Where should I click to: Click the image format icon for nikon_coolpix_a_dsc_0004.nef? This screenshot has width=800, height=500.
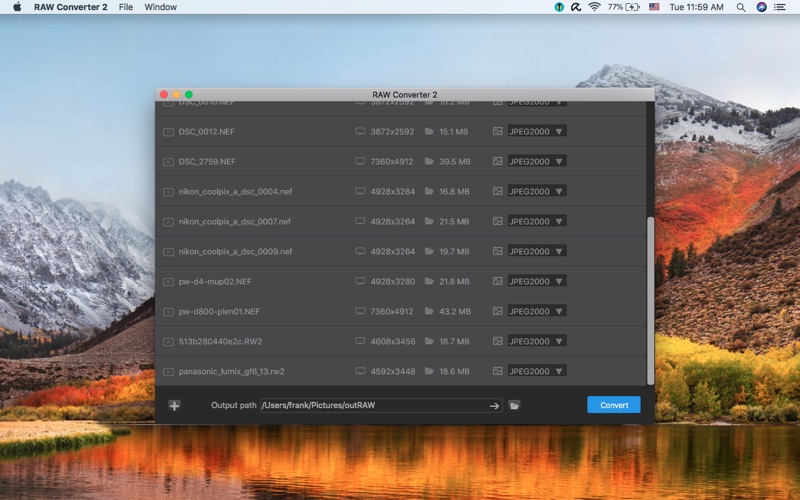[x=497, y=191]
